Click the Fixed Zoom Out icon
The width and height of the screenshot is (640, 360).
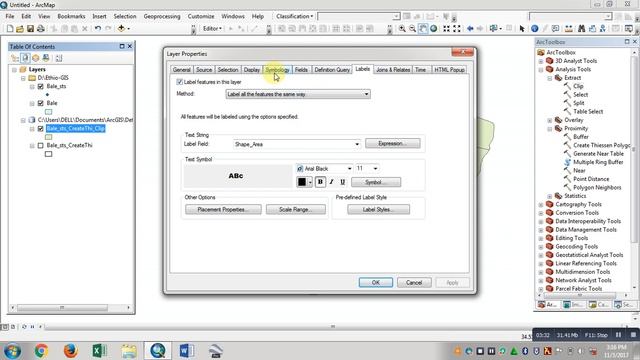(x=457, y=29)
